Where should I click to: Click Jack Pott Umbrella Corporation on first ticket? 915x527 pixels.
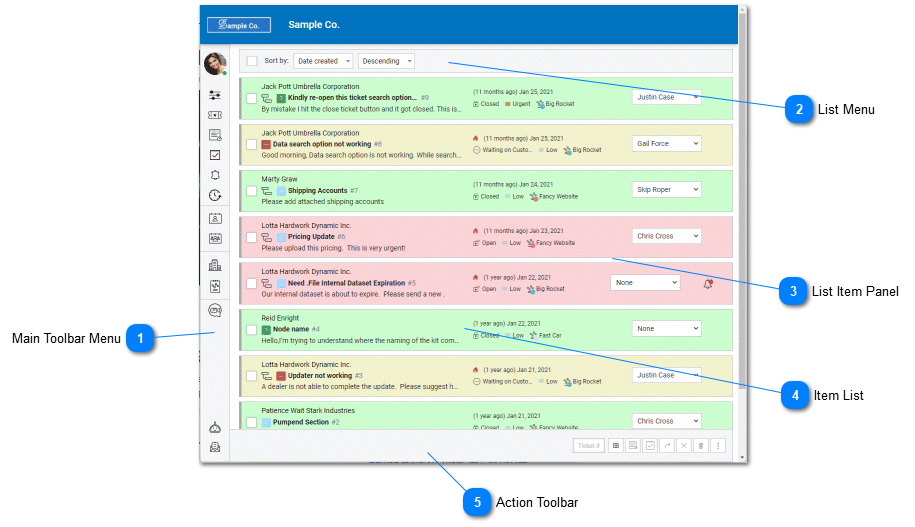click(310, 86)
